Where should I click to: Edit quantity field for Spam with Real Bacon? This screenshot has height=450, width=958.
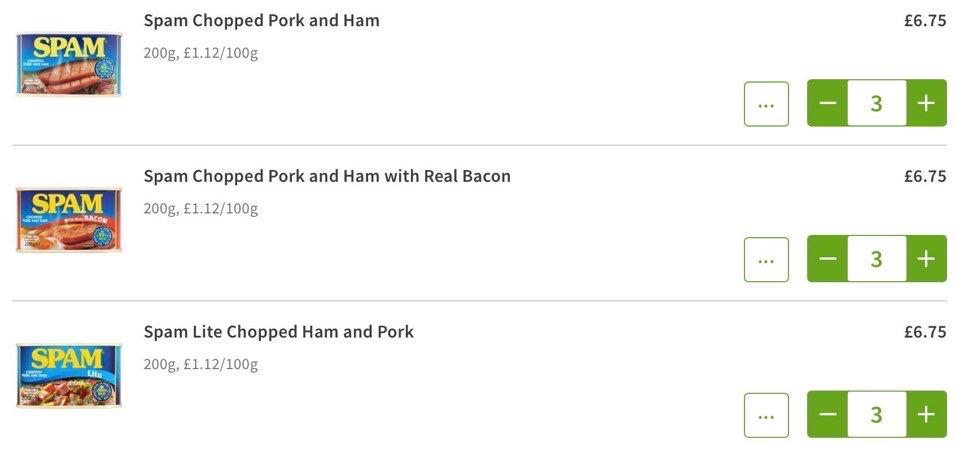(x=876, y=259)
